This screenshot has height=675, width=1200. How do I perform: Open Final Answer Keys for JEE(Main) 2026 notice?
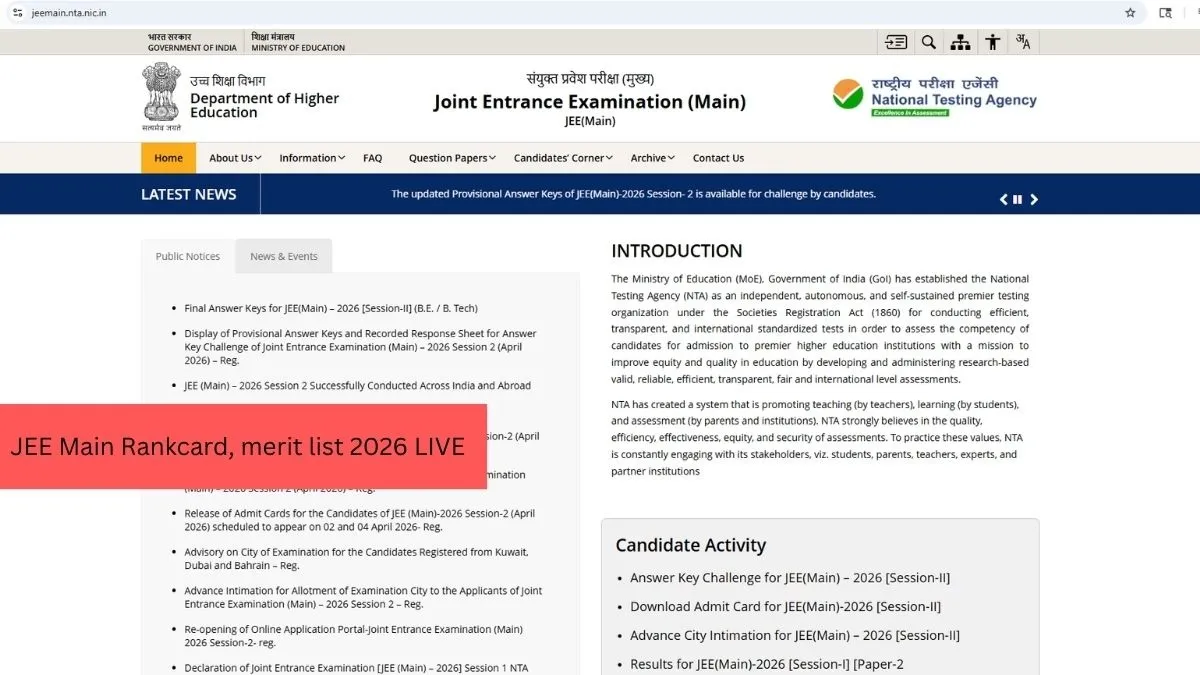click(x=331, y=309)
